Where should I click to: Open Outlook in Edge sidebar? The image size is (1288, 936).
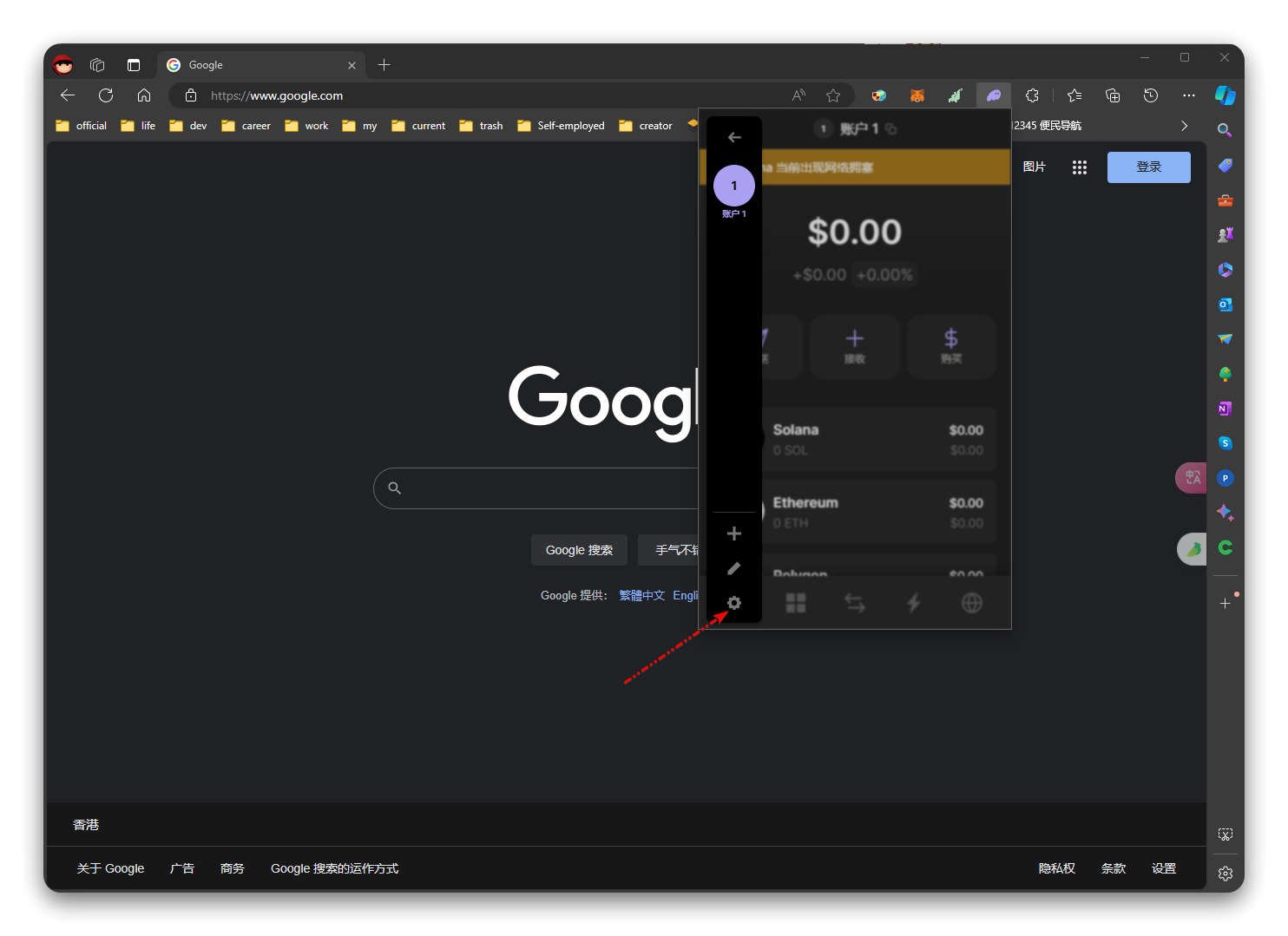(x=1226, y=304)
